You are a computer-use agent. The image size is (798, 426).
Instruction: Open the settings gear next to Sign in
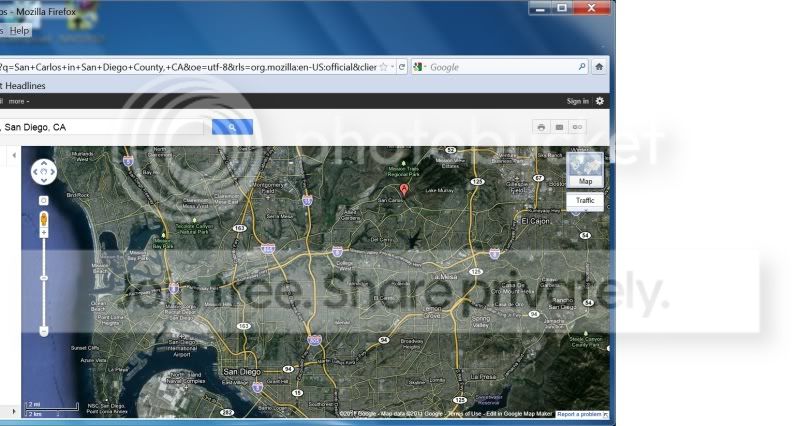point(600,101)
